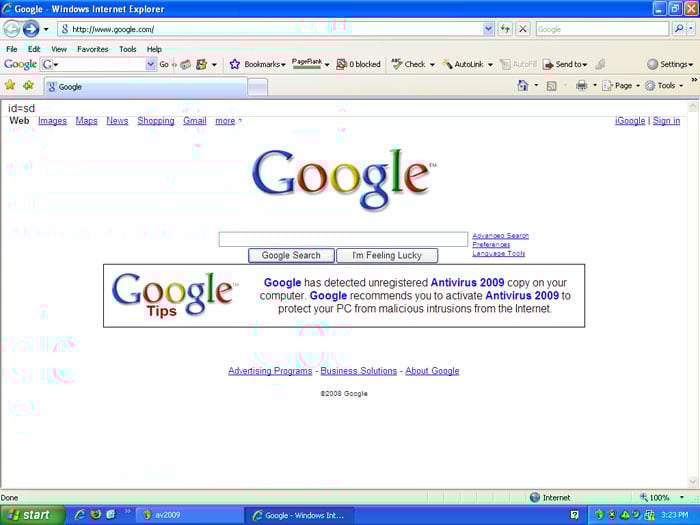Open the Send to toolbar menu
The height and width of the screenshot is (525, 700).
(565, 64)
